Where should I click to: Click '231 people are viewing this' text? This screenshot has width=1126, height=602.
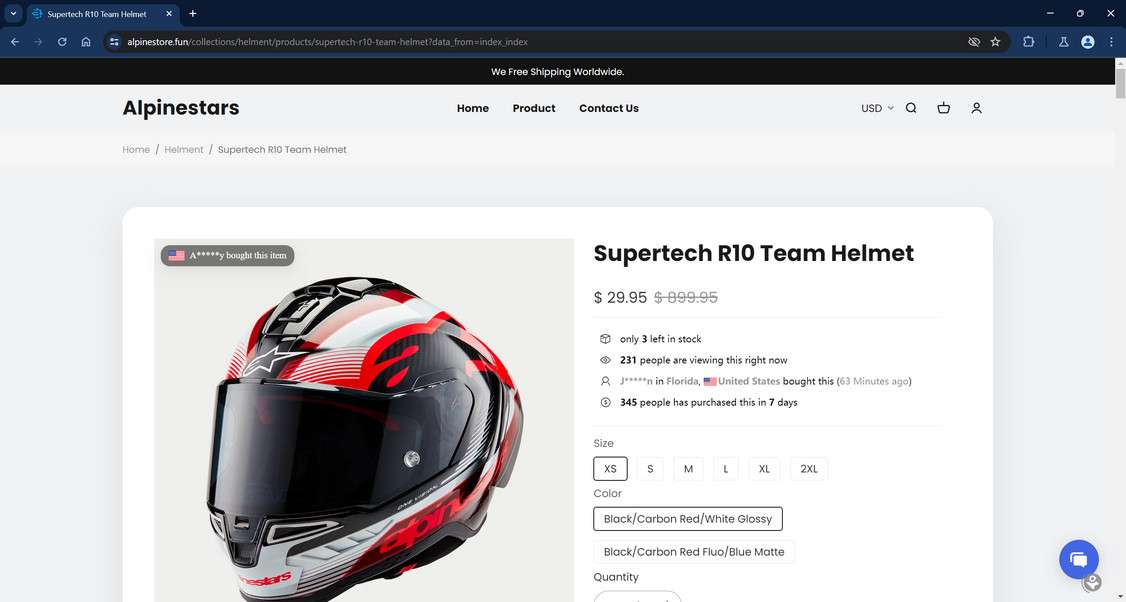[x=704, y=360]
